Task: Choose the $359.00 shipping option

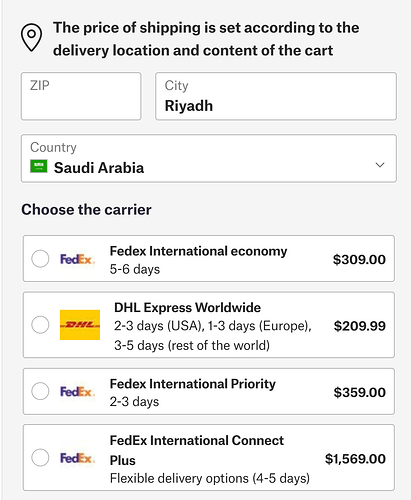Action: pos(209,391)
